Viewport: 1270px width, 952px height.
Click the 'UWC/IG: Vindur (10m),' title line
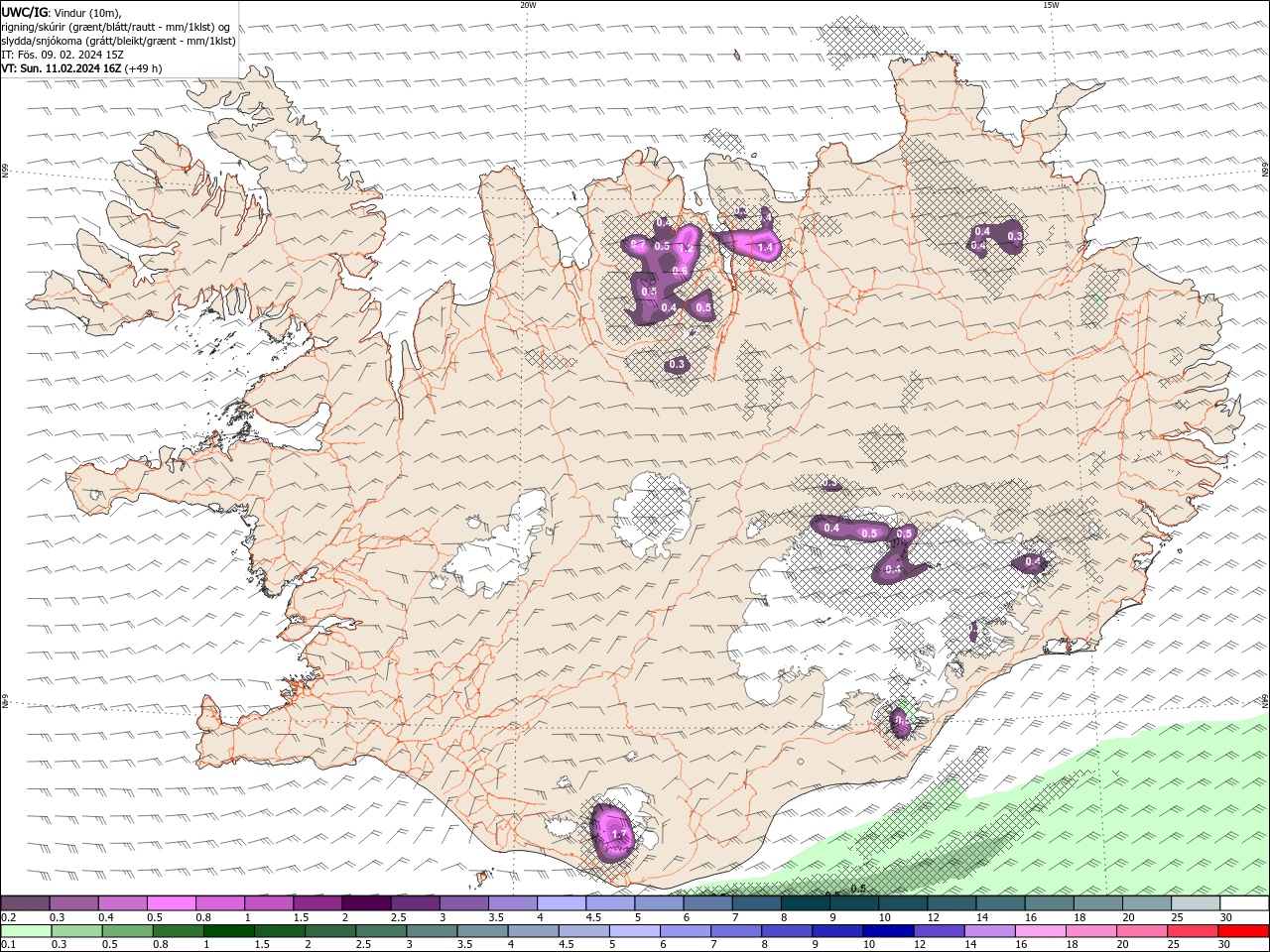(61, 12)
